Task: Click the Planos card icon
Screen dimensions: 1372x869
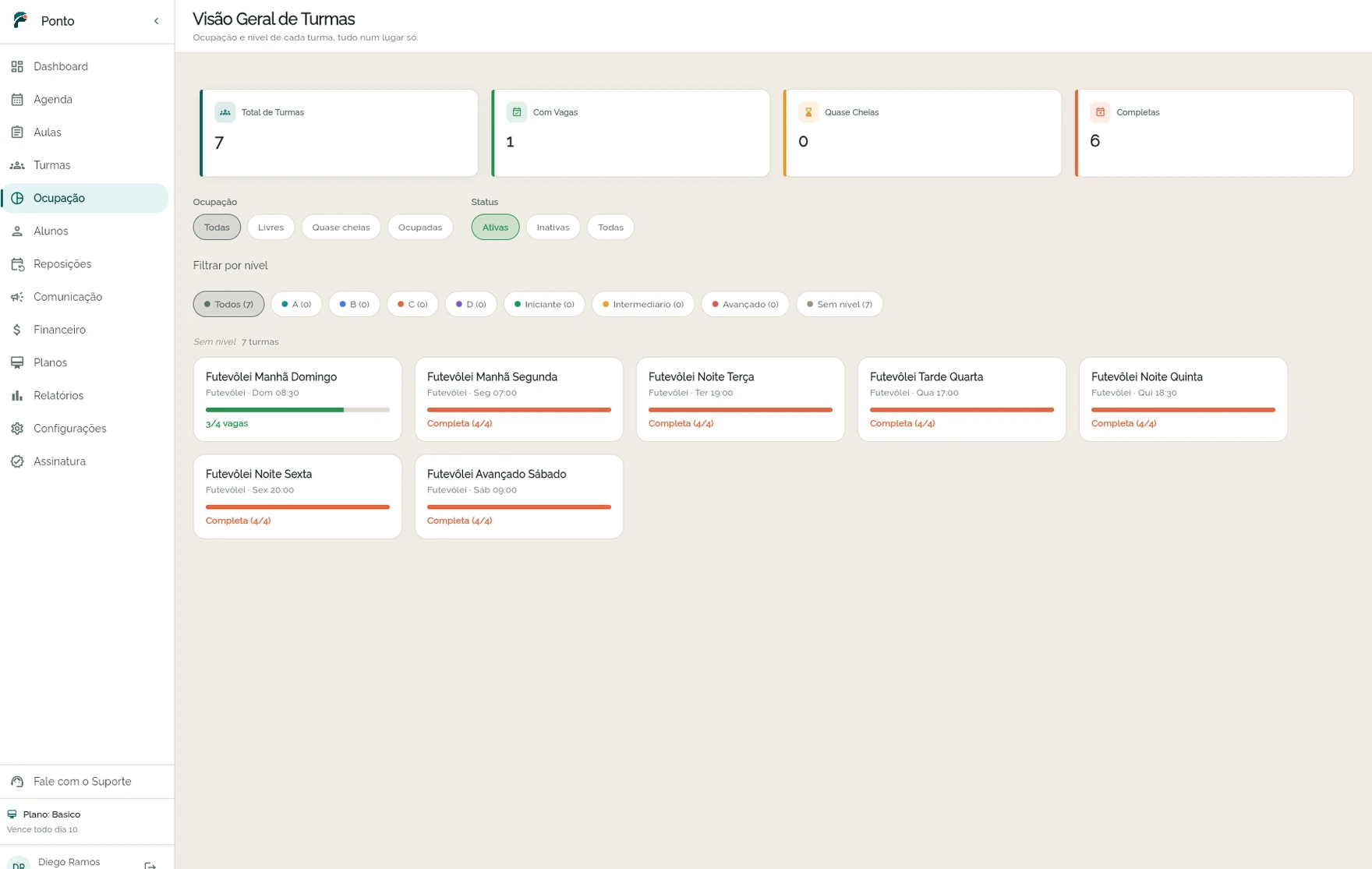Action: [17, 362]
